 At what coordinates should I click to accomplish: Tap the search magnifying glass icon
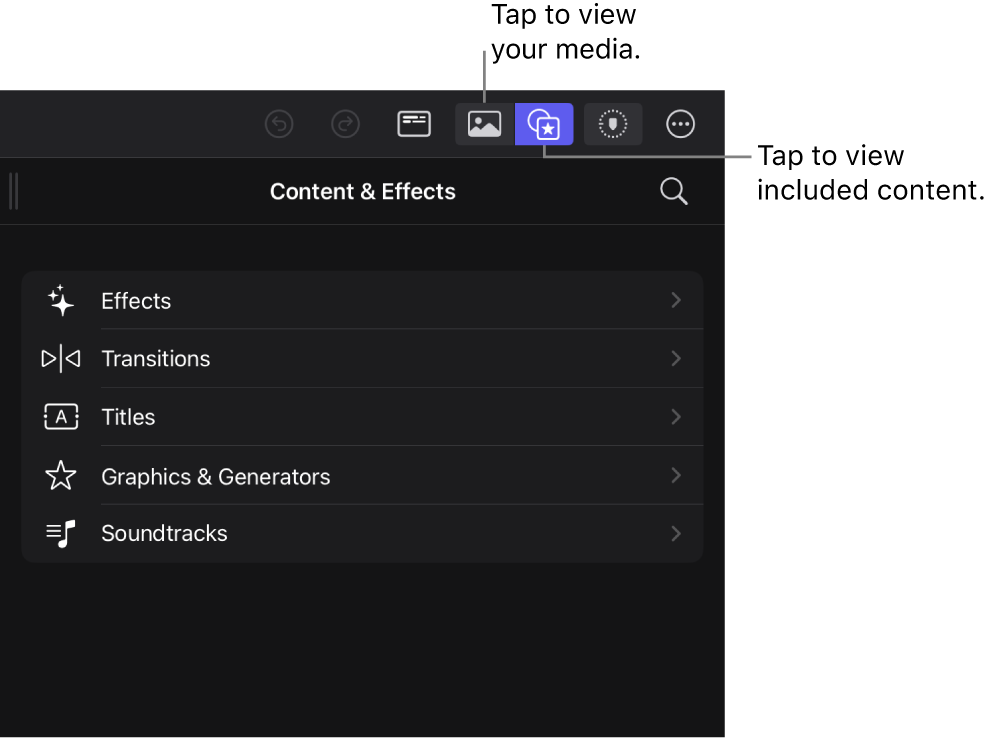point(674,191)
